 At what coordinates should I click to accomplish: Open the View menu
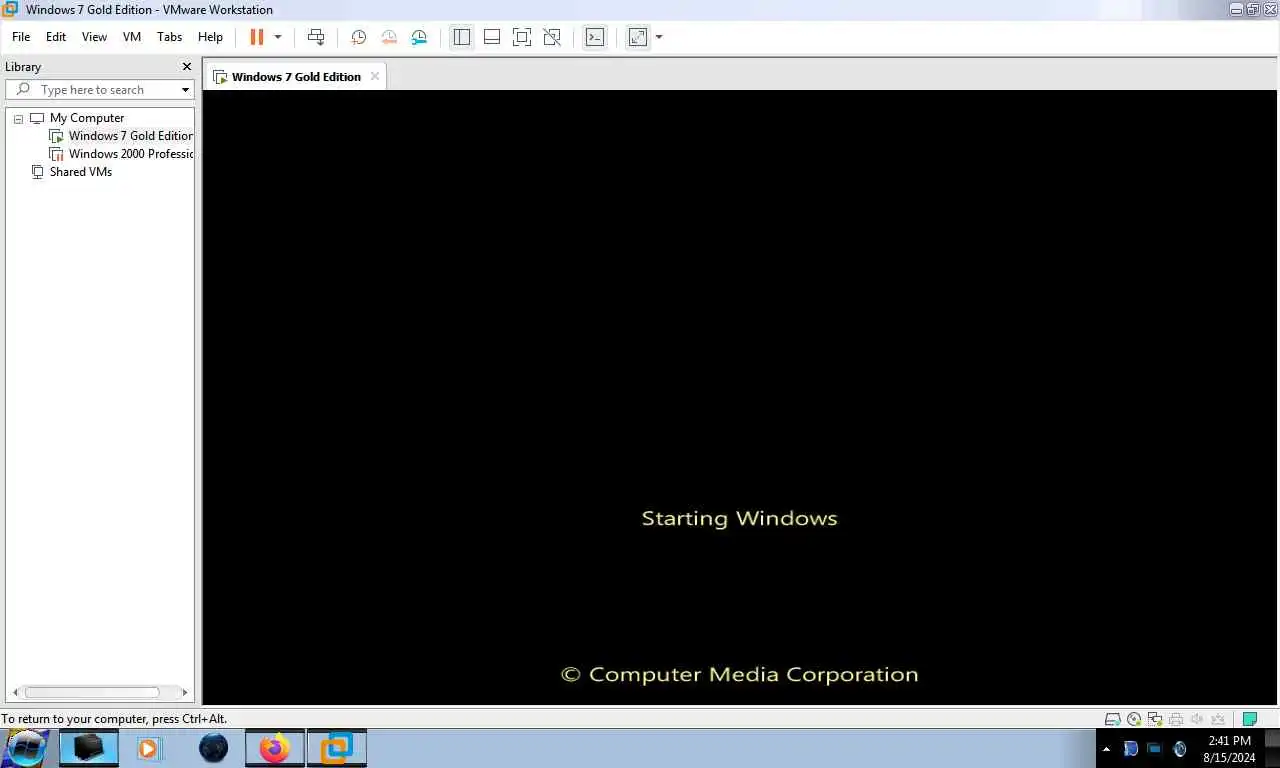[94, 37]
